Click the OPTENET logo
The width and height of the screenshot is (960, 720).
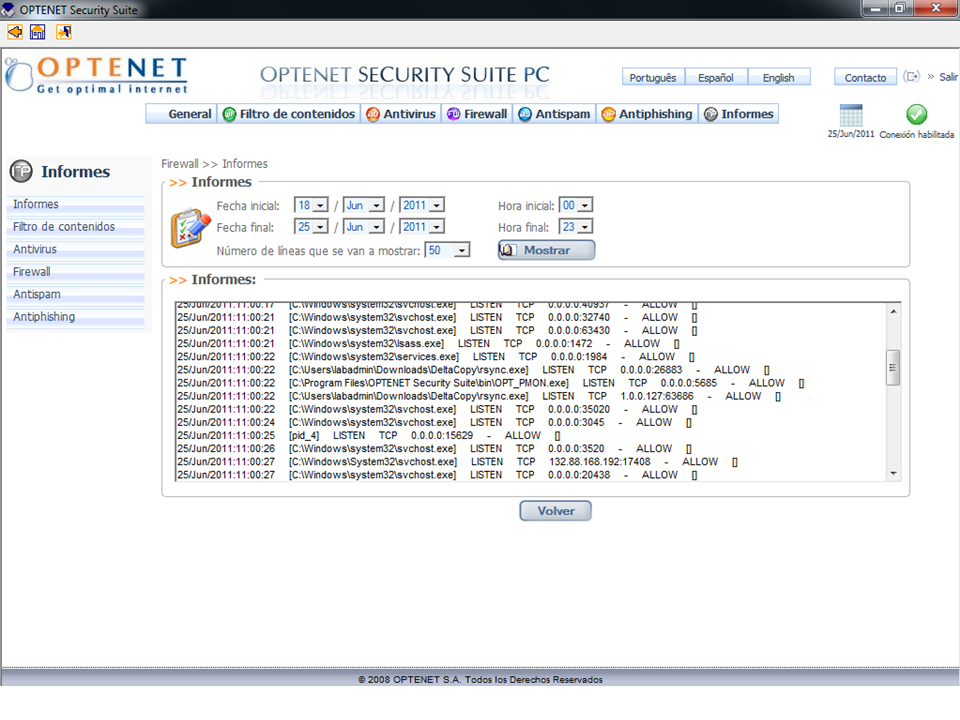(x=97, y=76)
